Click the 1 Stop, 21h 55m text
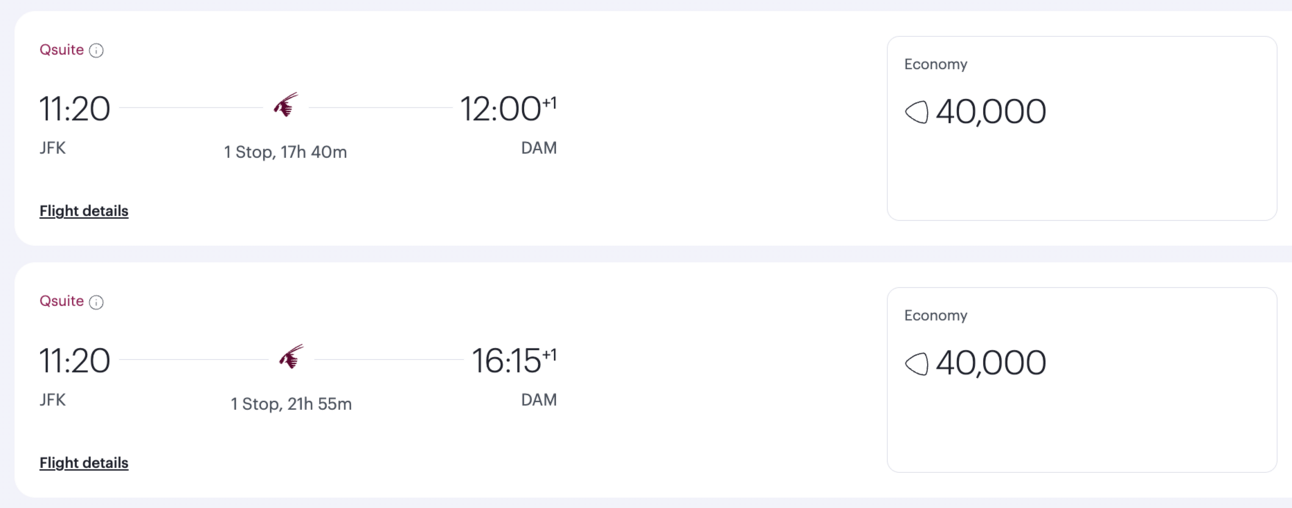This screenshot has width=1292, height=508. coord(291,405)
